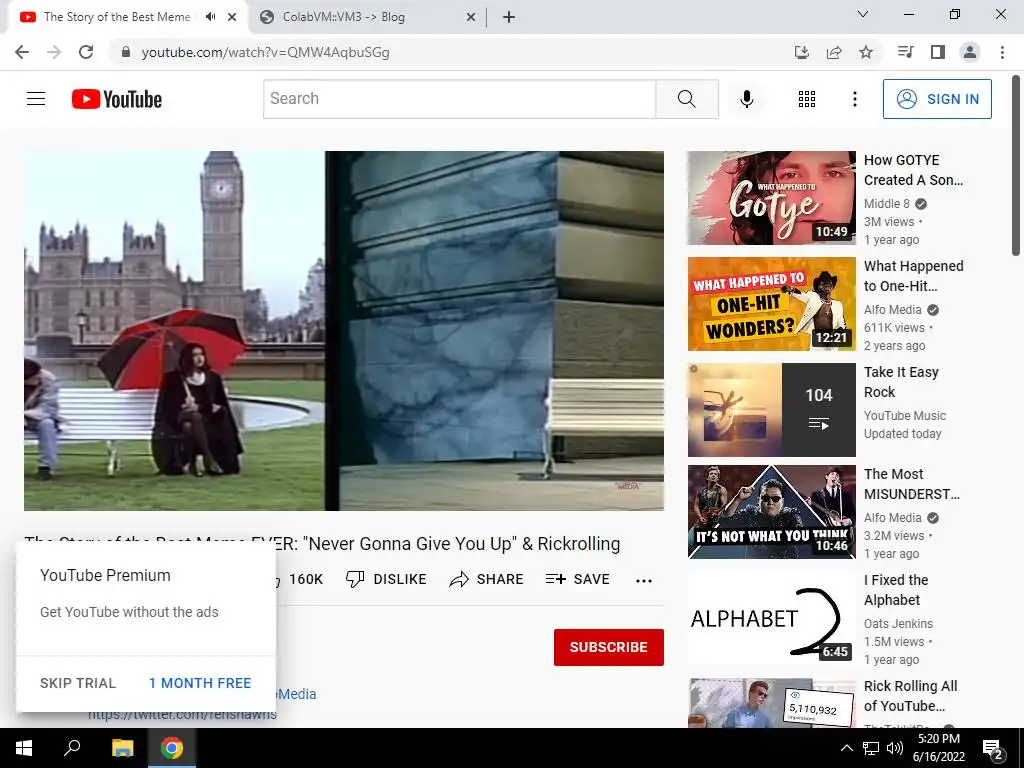Click the title 'How GOTYE Created A Son...'
Screen dimensions: 1024x768
(913, 170)
